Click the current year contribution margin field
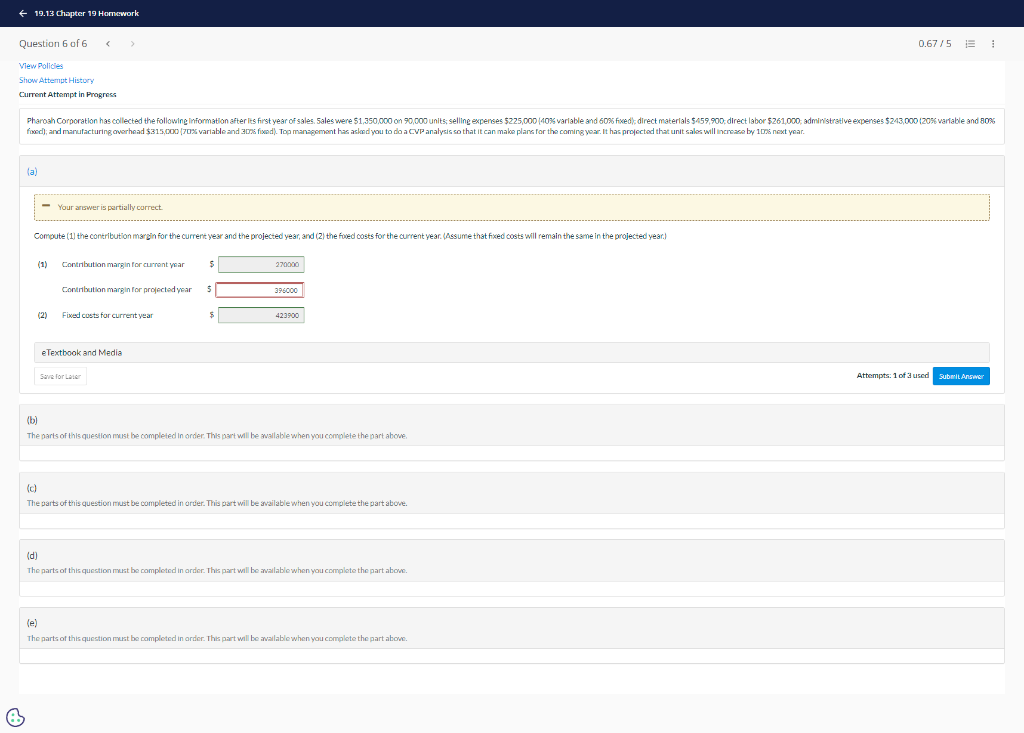The height and width of the screenshot is (733, 1024). click(x=261, y=265)
